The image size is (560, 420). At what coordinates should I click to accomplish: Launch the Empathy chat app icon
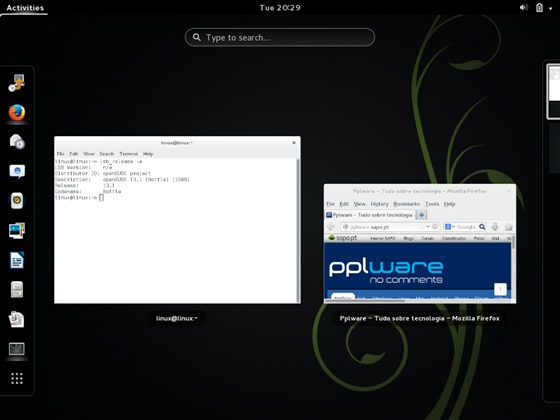(x=17, y=171)
